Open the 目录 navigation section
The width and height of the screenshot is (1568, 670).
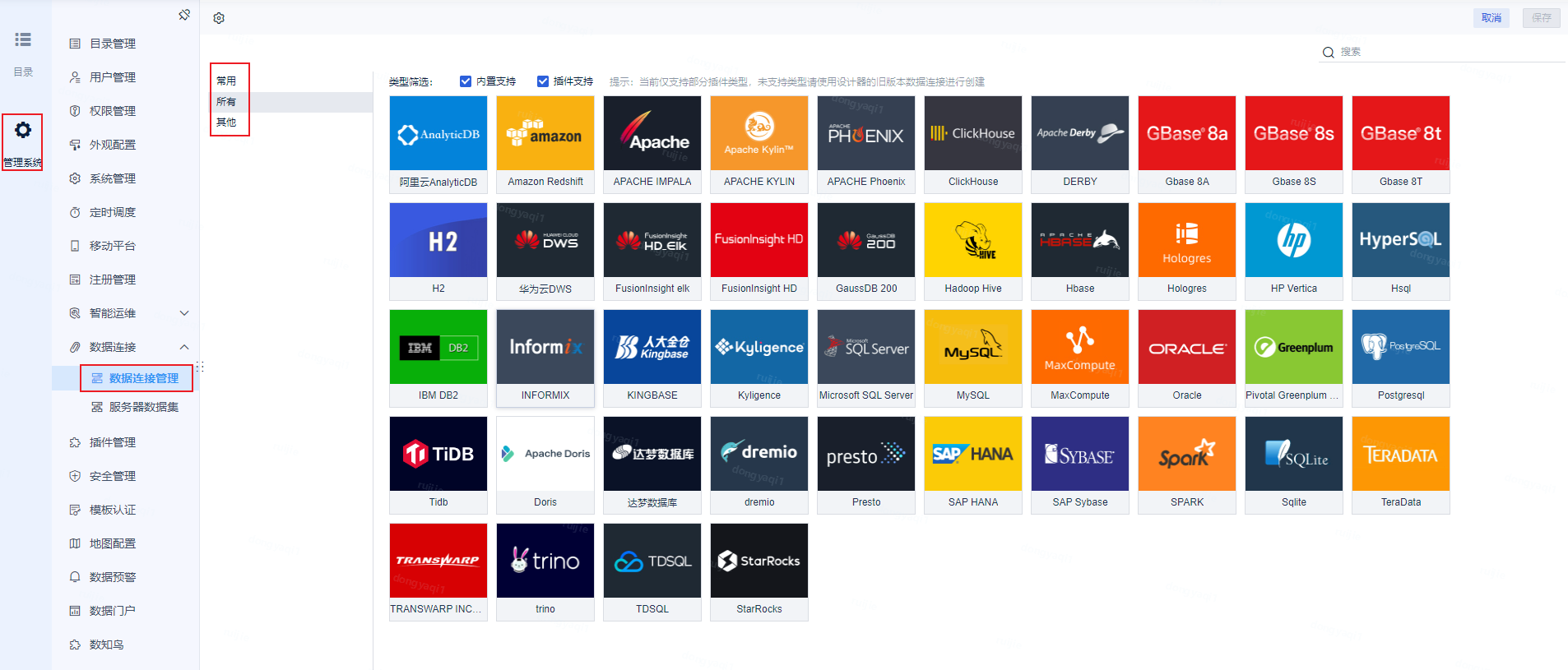click(x=23, y=54)
